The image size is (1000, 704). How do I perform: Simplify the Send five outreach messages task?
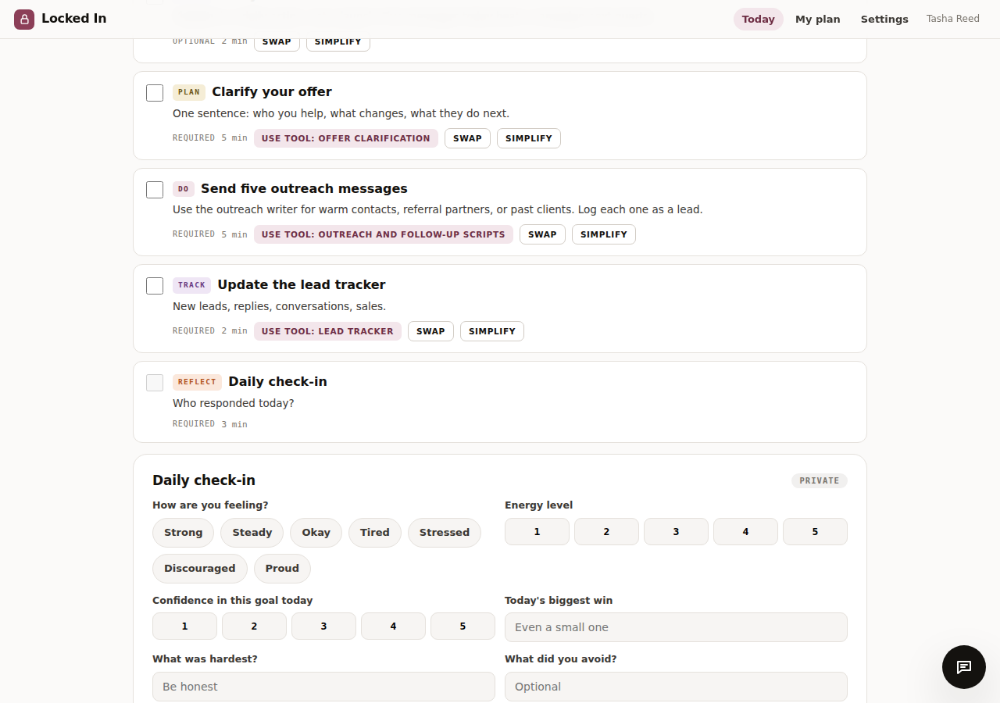coord(603,235)
